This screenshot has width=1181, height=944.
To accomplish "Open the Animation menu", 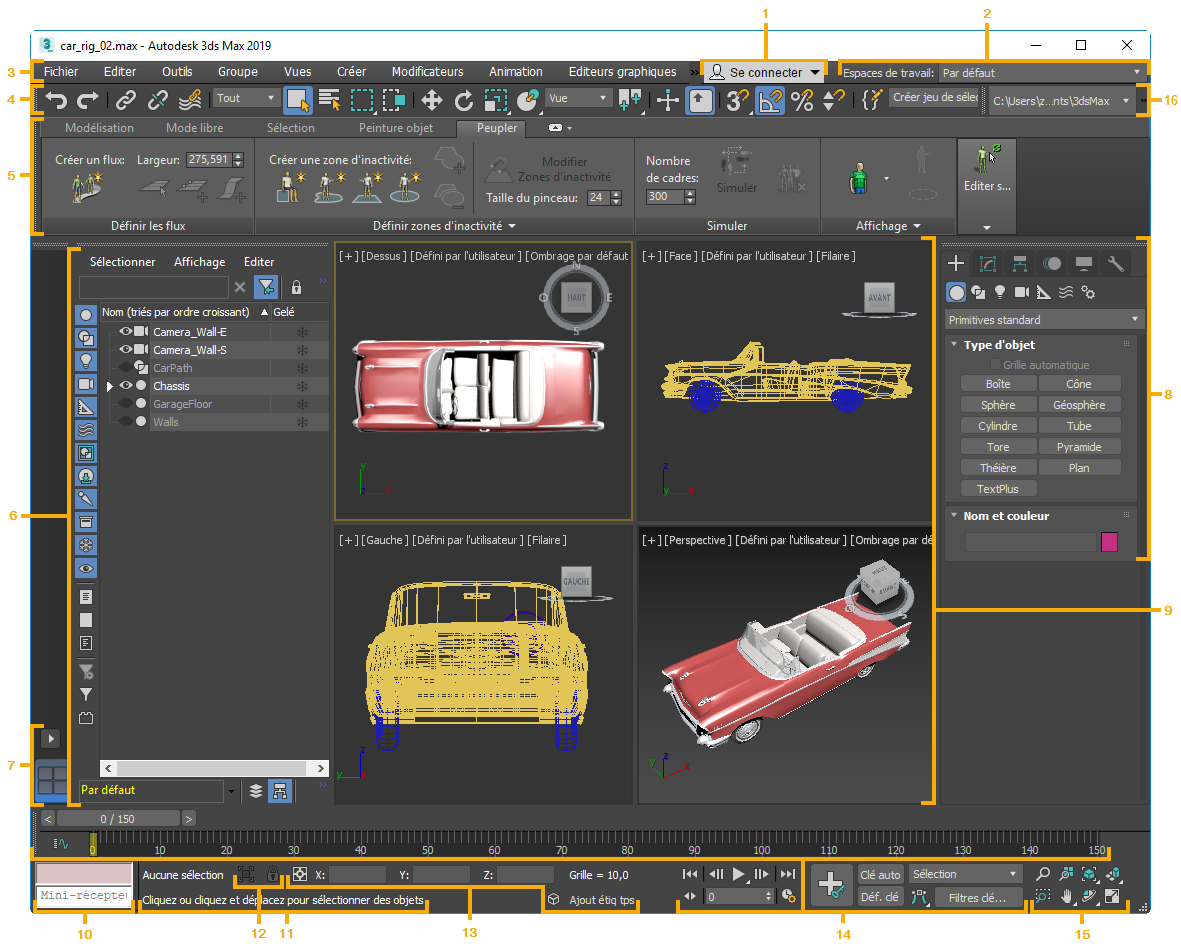I will click(x=515, y=72).
